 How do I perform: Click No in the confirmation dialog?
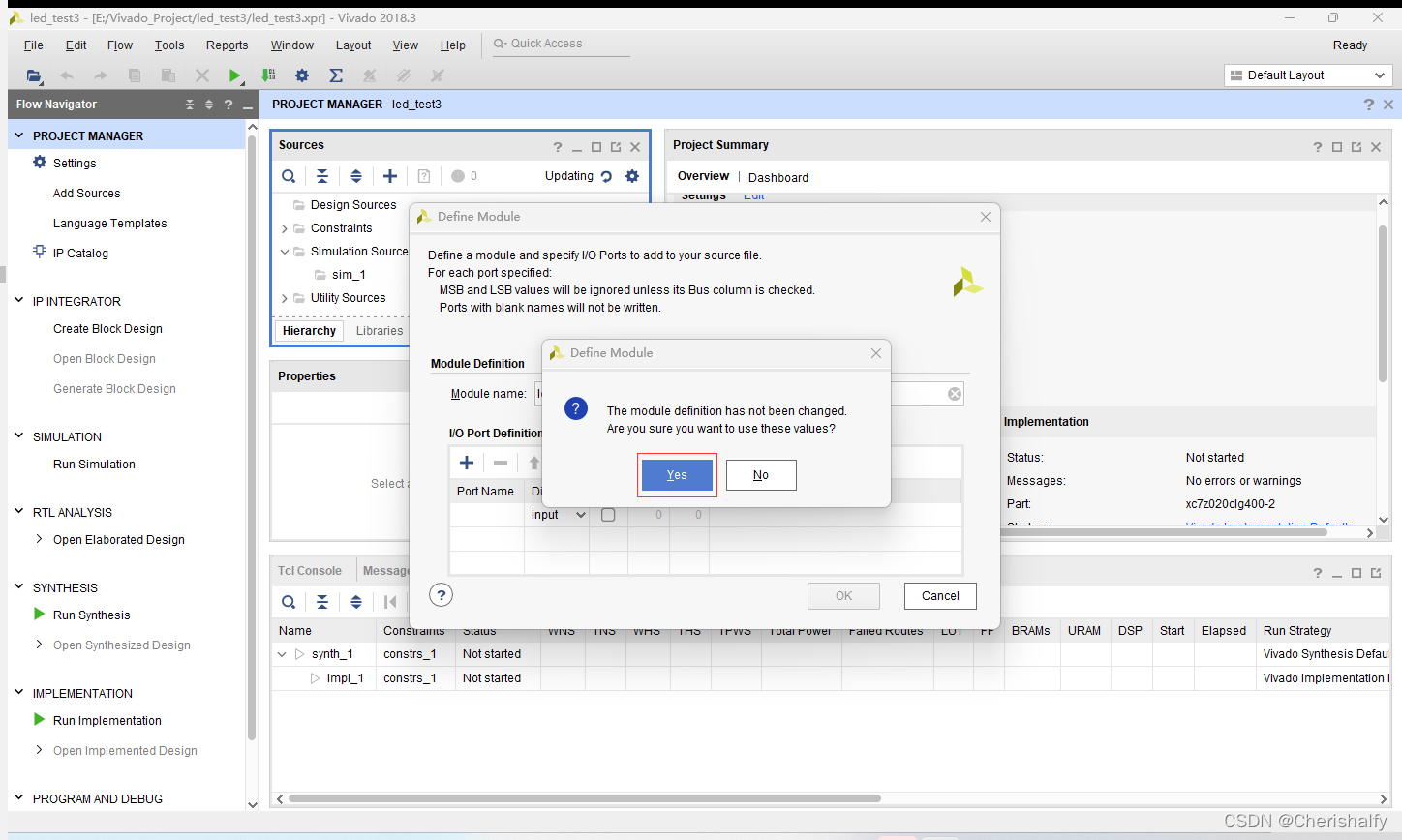click(x=761, y=475)
